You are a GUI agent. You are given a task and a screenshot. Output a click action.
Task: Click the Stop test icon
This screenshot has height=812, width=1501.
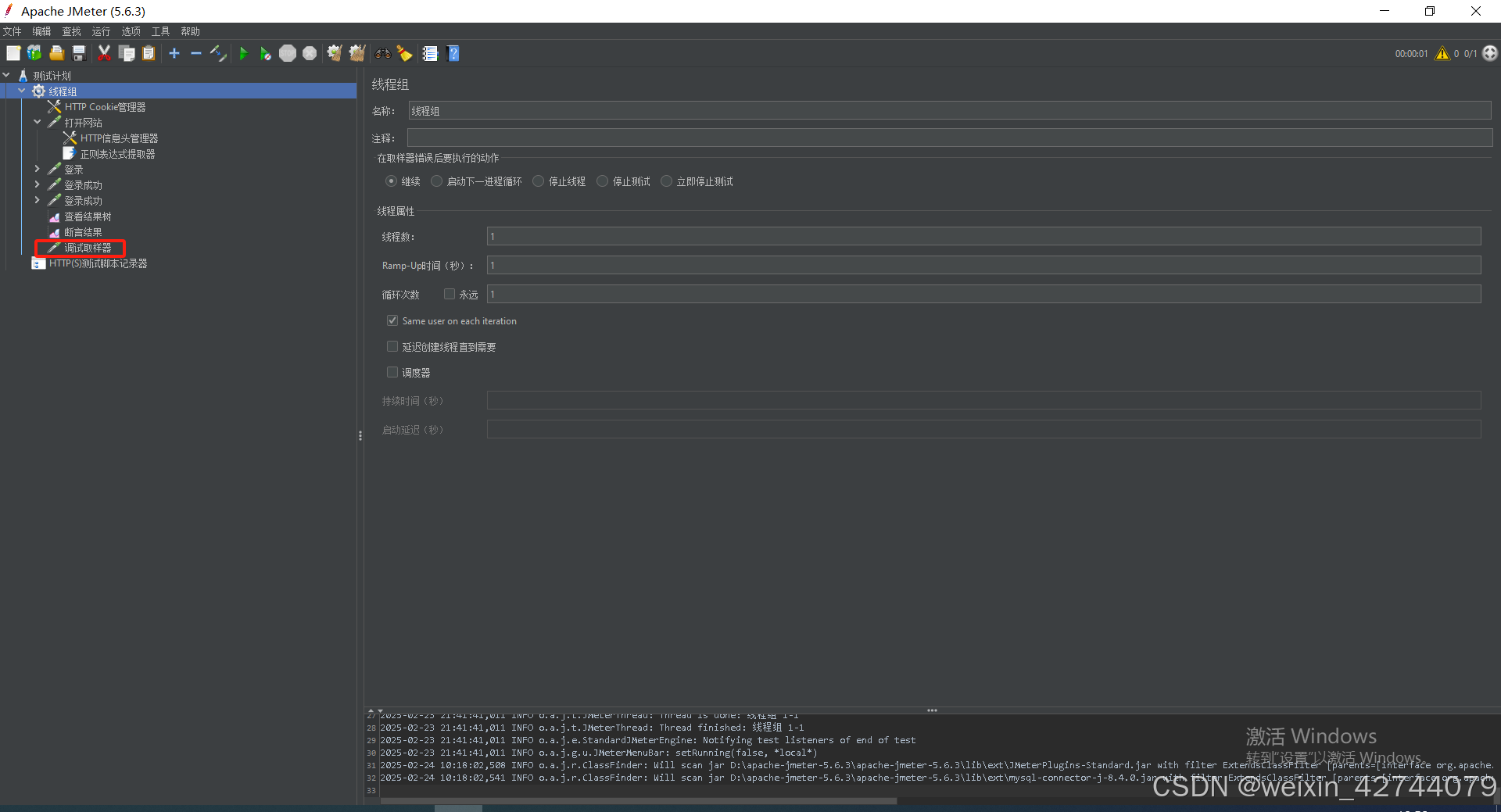coord(288,53)
